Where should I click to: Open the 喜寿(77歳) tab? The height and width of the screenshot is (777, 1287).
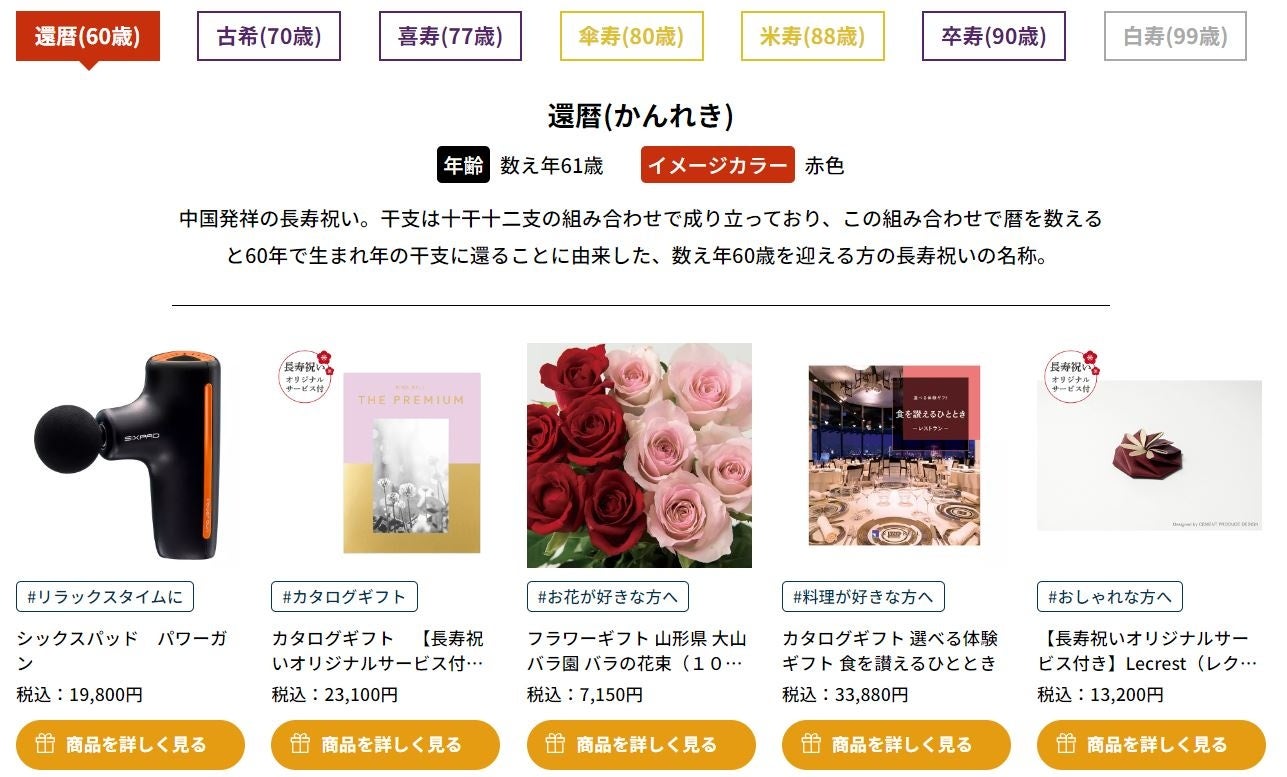pos(450,37)
